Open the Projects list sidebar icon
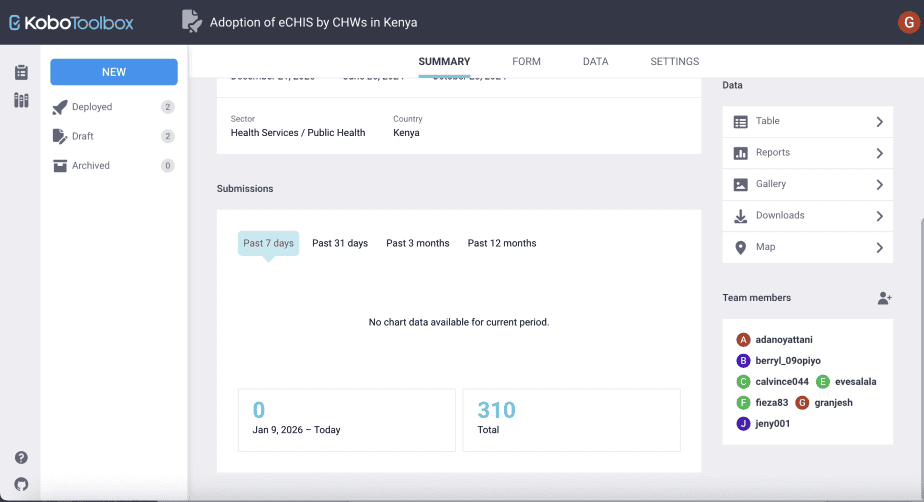The width and height of the screenshot is (924, 502). [x=21, y=72]
